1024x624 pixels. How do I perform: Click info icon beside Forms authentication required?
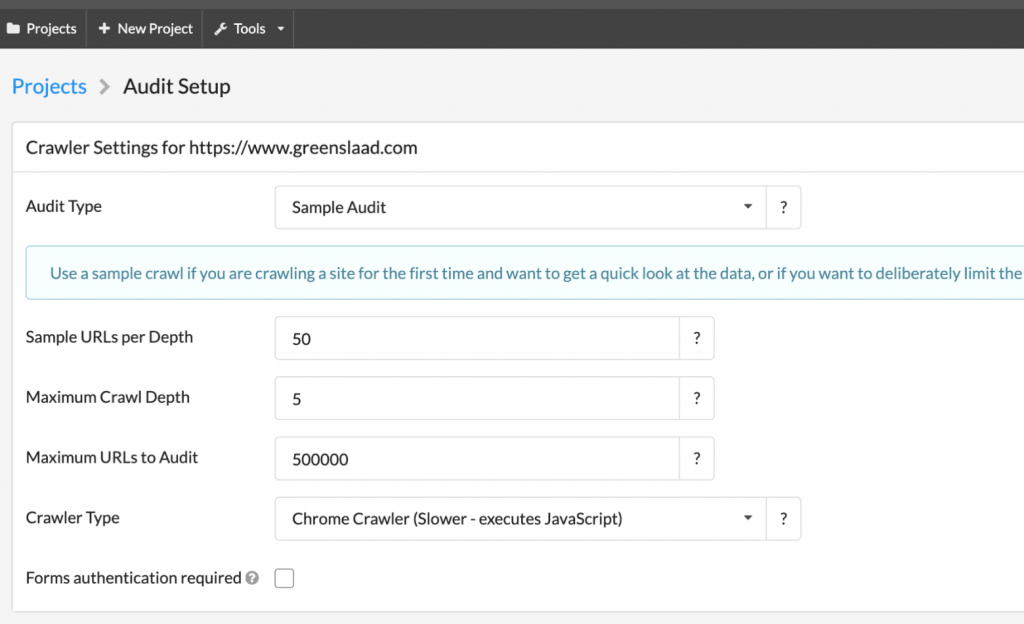click(x=252, y=578)
